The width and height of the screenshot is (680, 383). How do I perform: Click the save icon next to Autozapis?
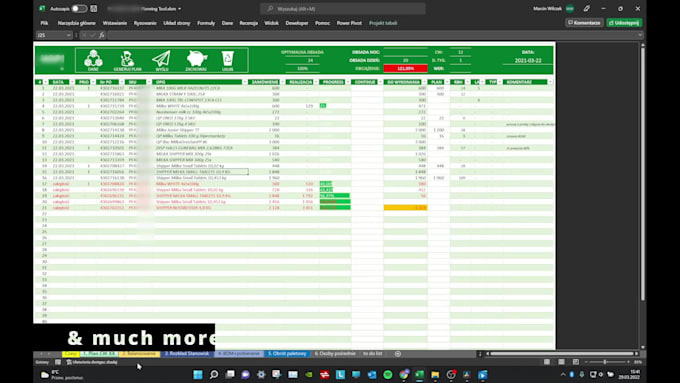coord(94,9)
